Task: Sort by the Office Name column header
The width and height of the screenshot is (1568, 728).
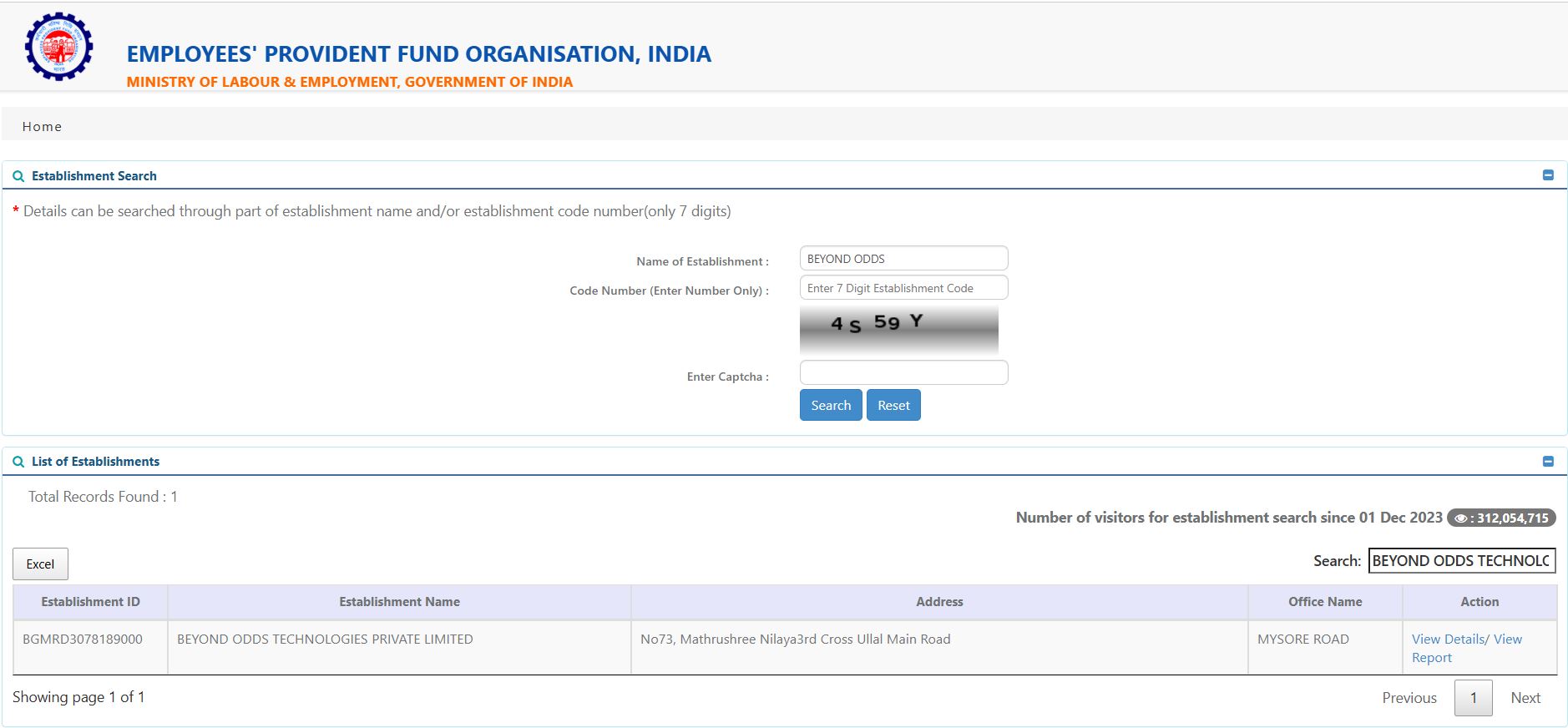Action: coord(1324,602)
